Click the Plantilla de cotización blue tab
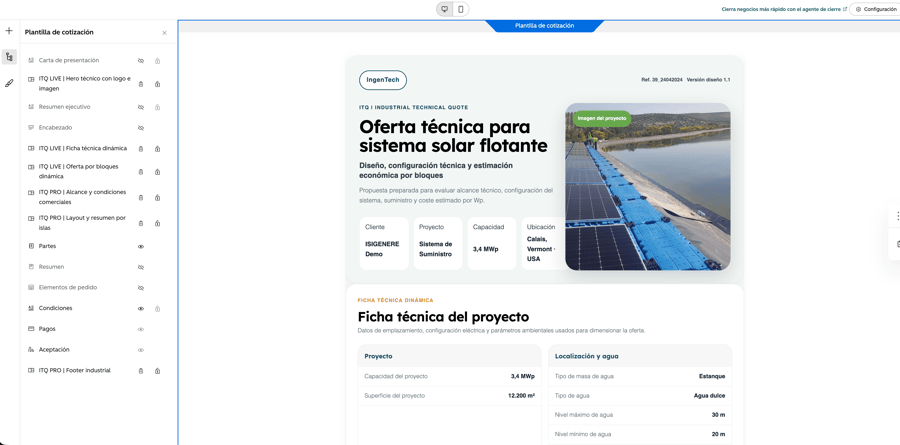Screen dimensions: 900x445 [x=544, y=26]
